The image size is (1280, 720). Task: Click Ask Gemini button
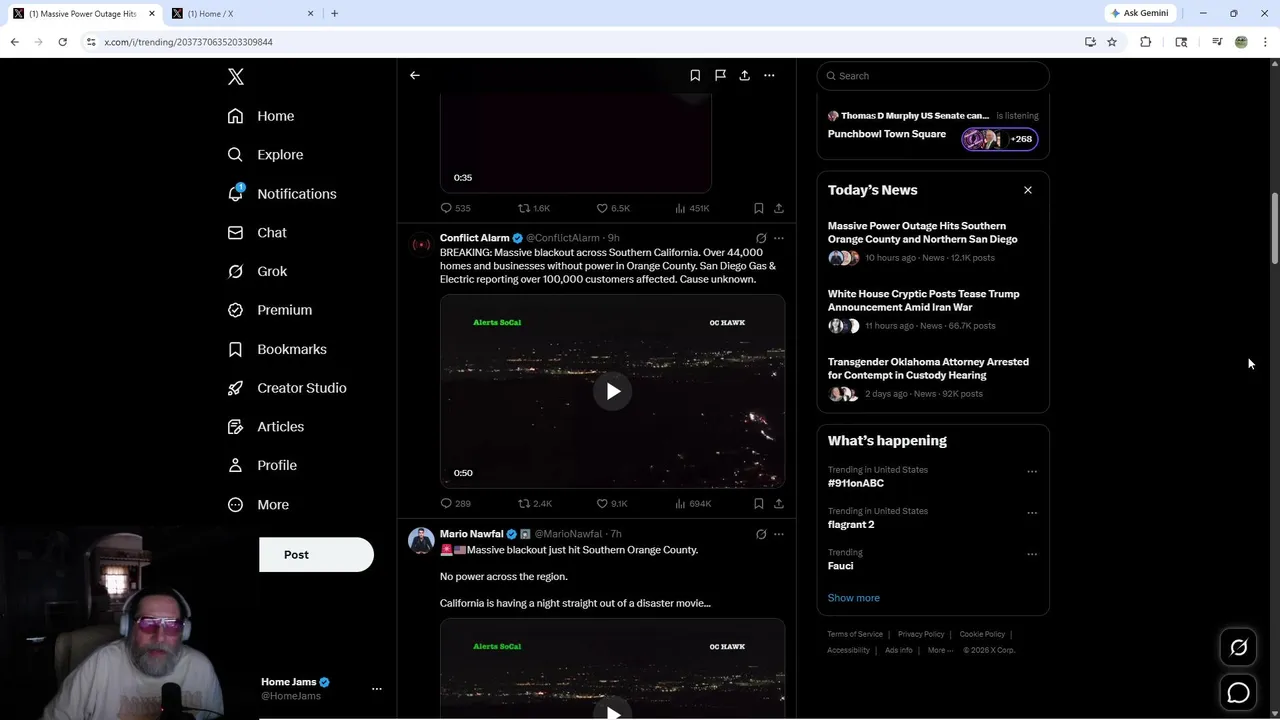pos(1139,13)
